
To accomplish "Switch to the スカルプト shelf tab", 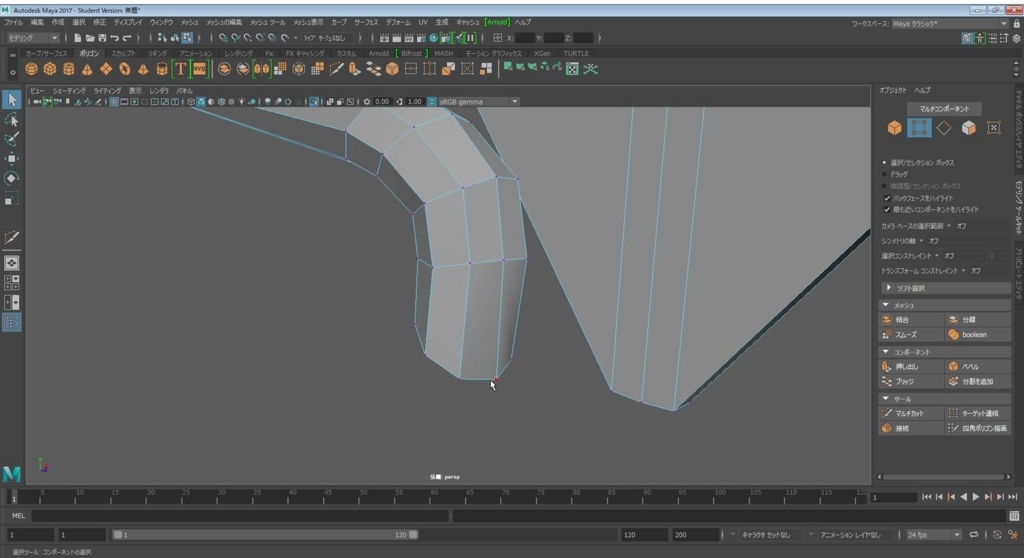I will coord(123,54).
